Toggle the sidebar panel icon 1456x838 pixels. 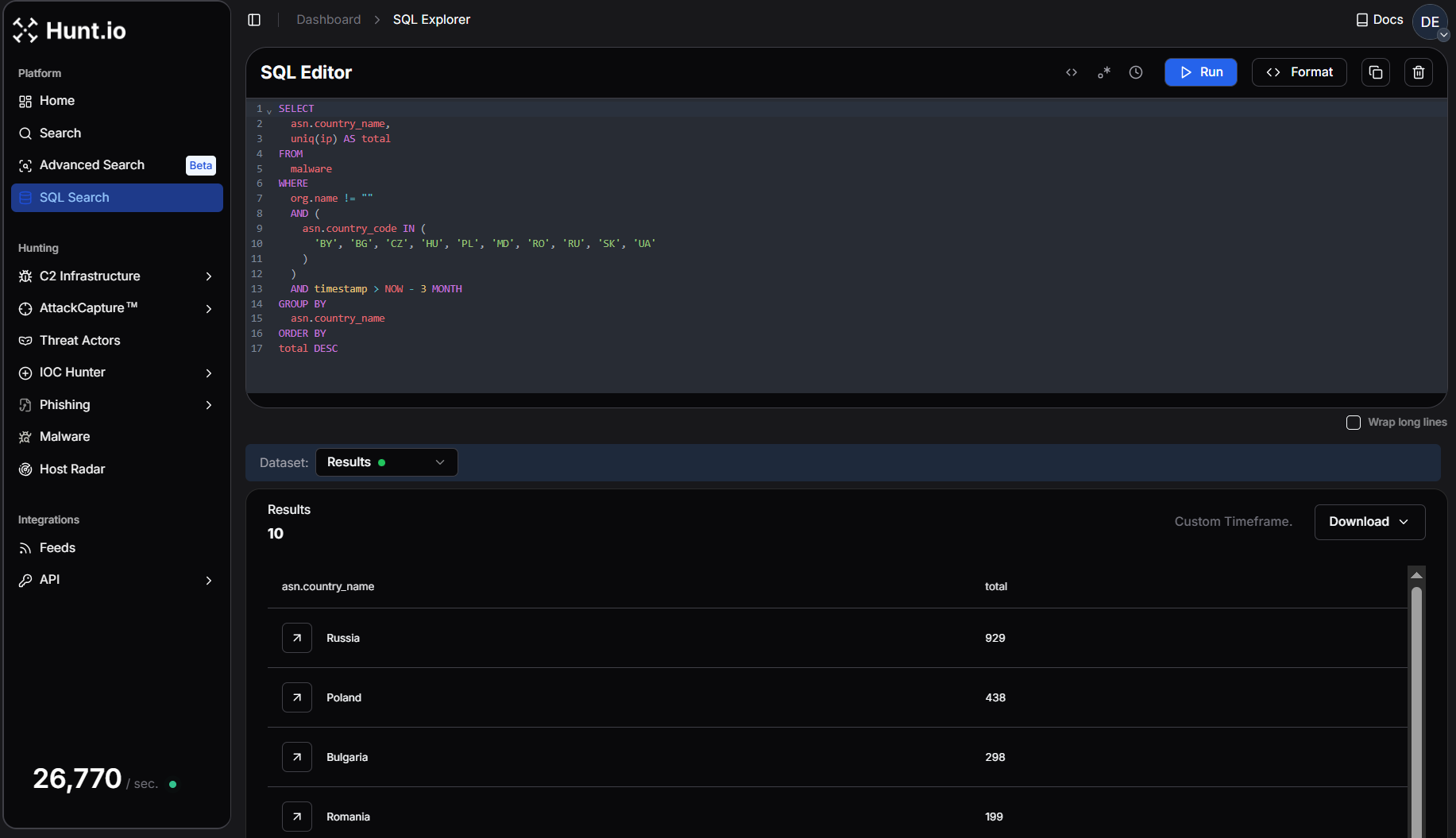tap(254, 20)
